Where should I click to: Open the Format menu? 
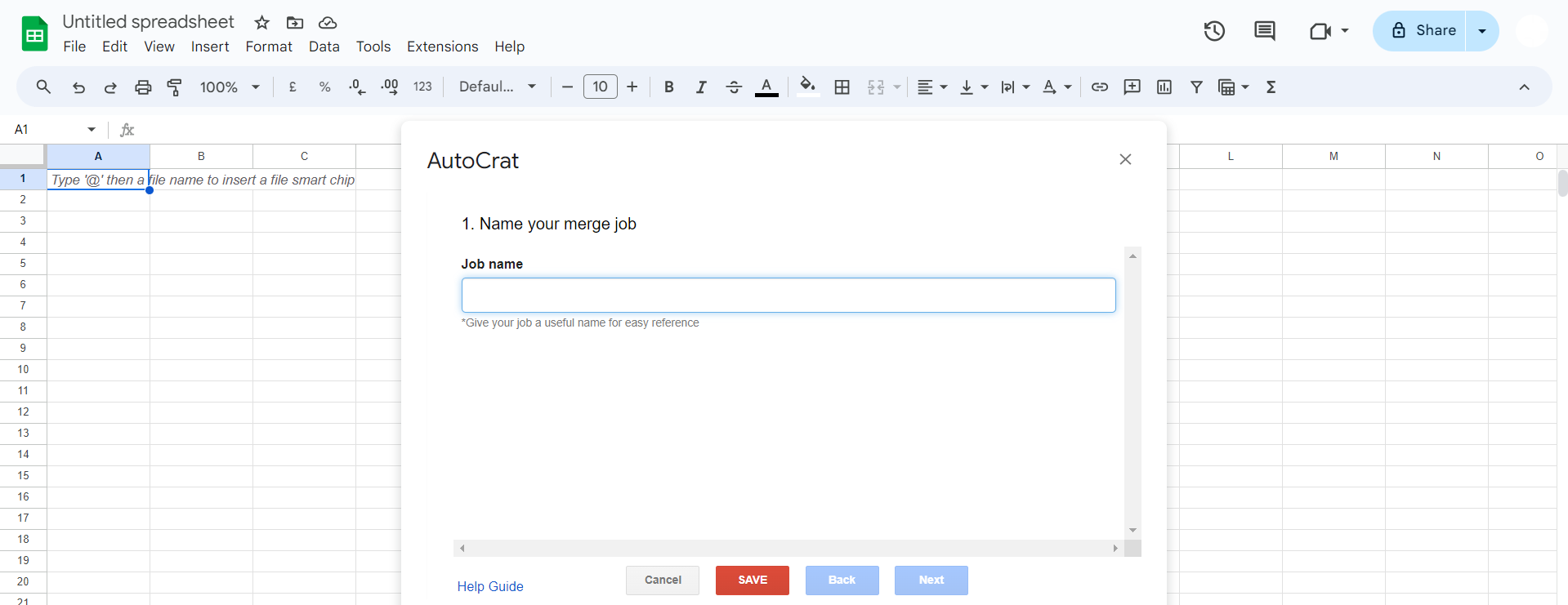pos(269,47)
